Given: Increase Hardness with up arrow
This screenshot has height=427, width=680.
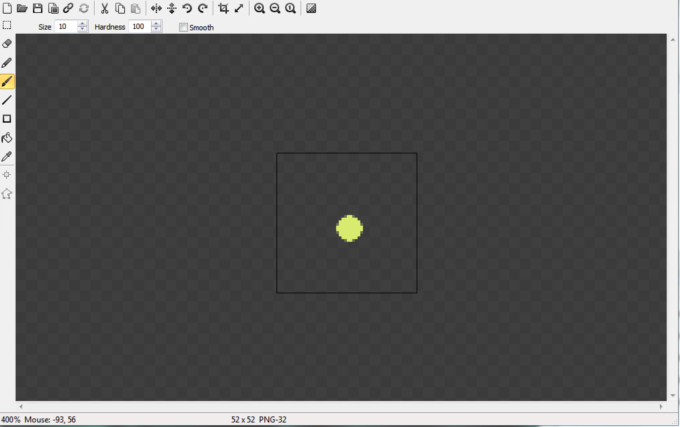Looking at the screenshot, I should (156, 24).
